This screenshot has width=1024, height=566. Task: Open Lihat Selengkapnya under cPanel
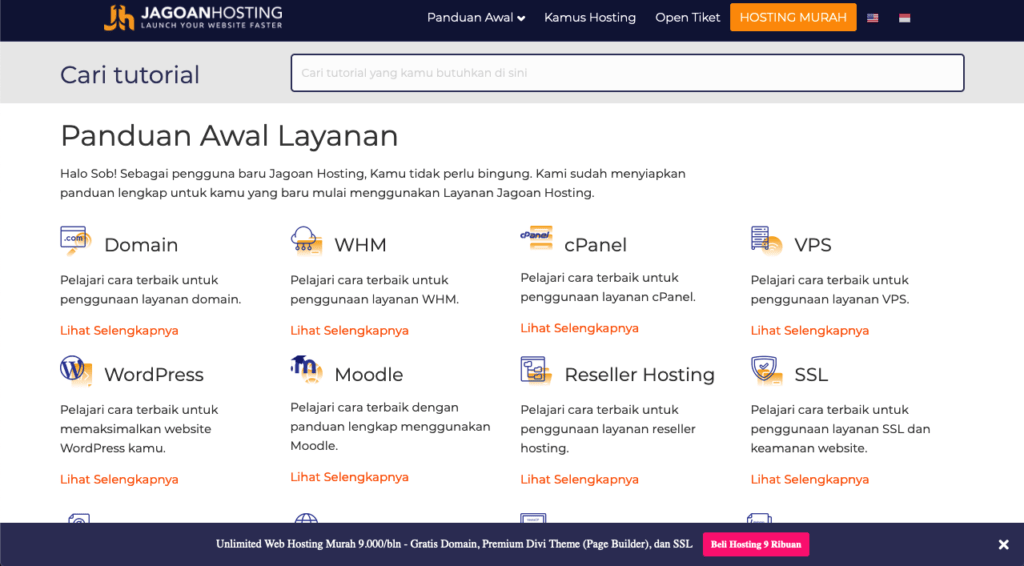(x=579, y=328)
